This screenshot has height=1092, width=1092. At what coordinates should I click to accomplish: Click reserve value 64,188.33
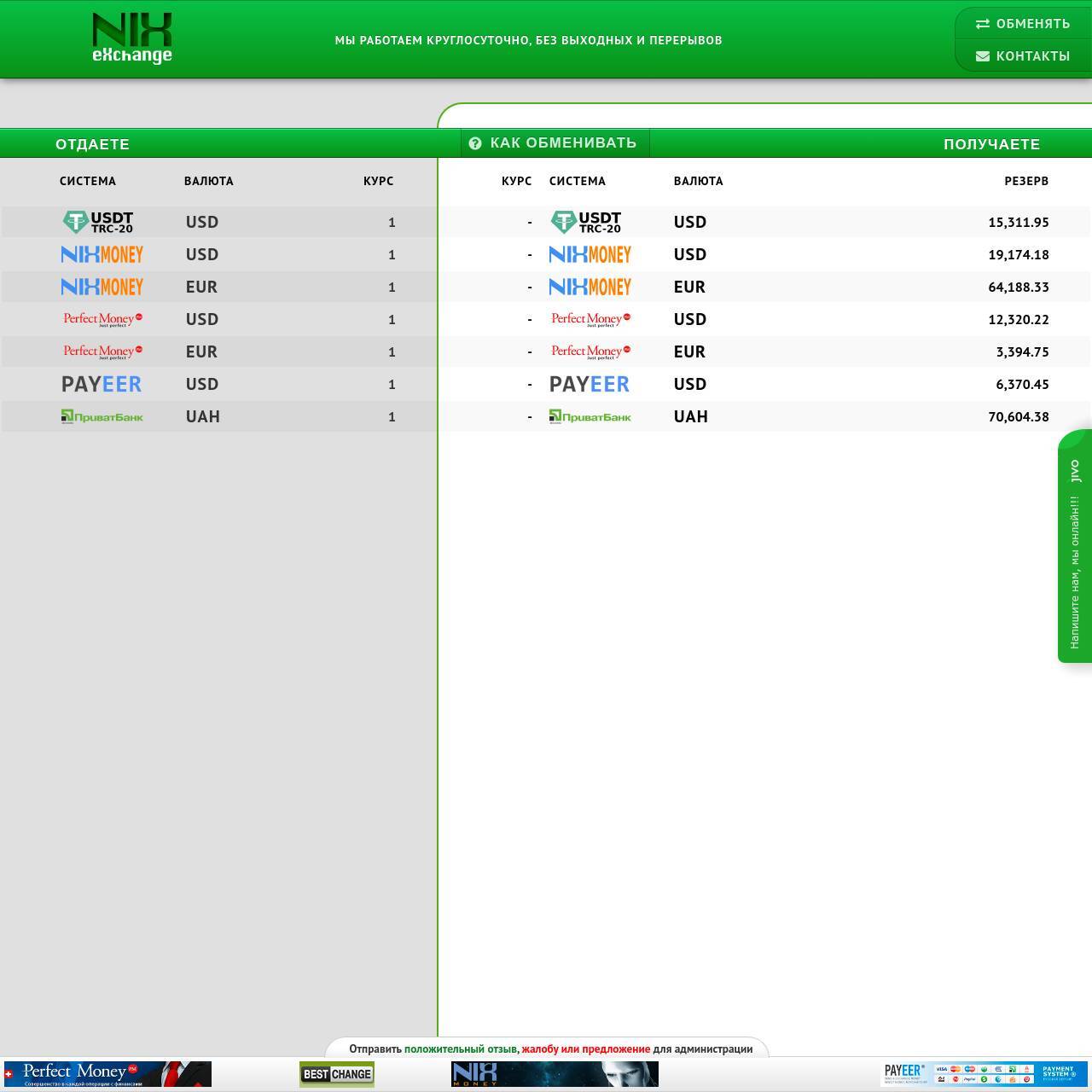1019,288
